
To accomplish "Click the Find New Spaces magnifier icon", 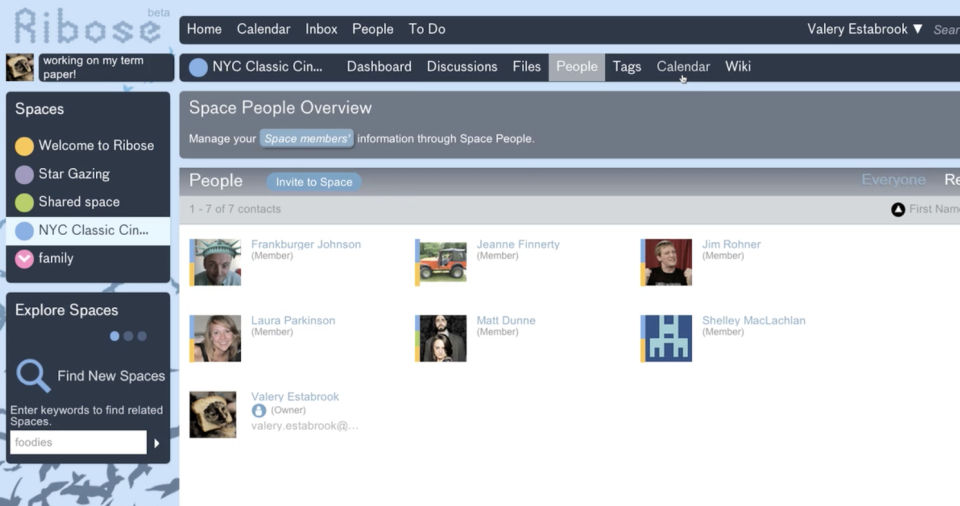I will pos(32,376).
